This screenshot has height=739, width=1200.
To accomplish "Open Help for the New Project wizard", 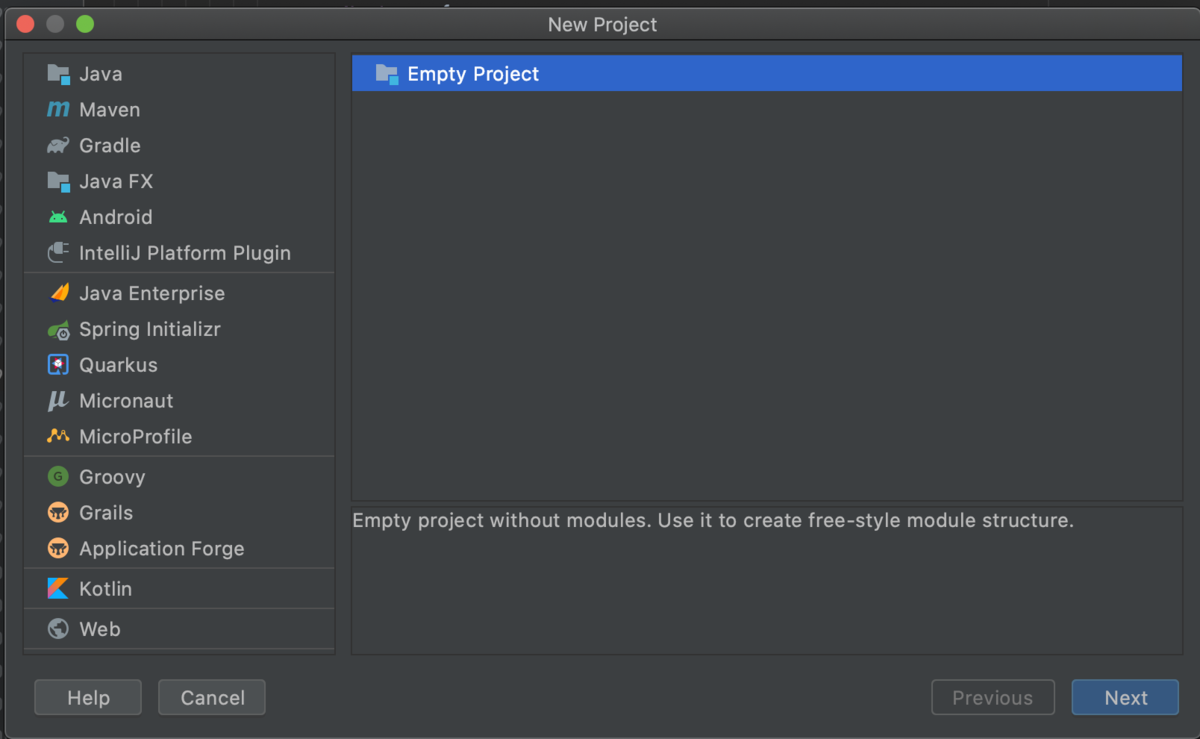I will point(87,697).
